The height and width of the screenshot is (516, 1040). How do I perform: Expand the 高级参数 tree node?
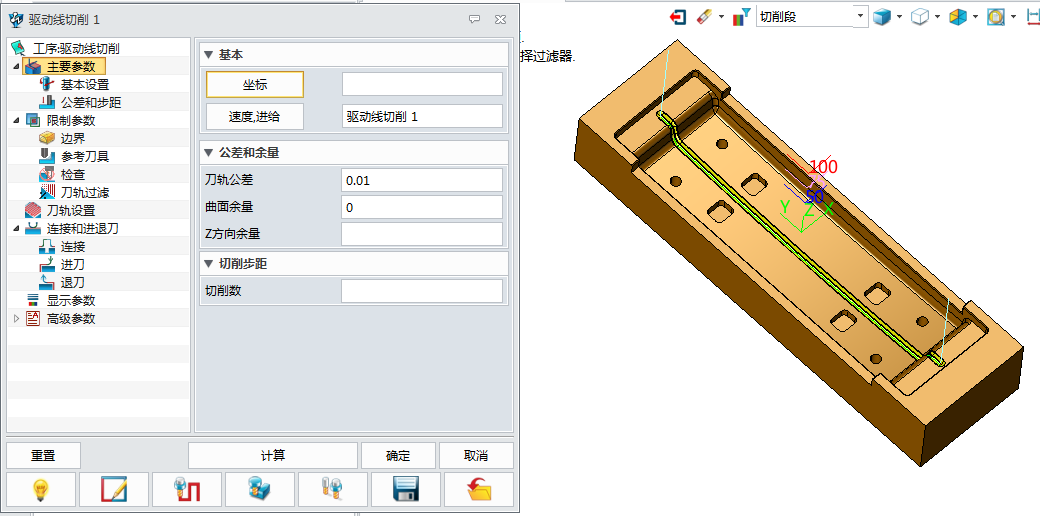click(15, 319)
